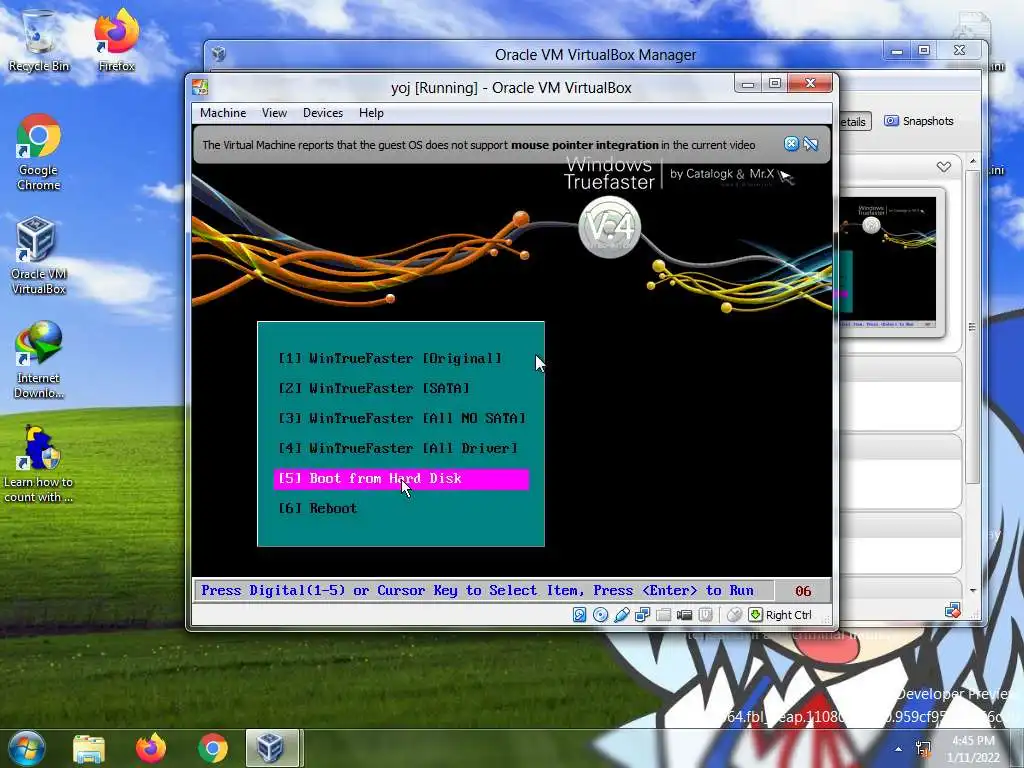The width and height of the screenshot is (1024, 768).
Task: Open the shared folders status icon
Action: pos(664,615)
